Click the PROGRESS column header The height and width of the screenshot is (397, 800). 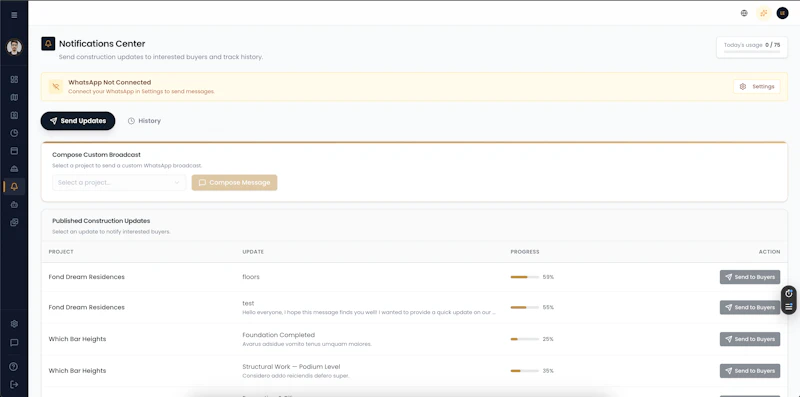point(524,252)
